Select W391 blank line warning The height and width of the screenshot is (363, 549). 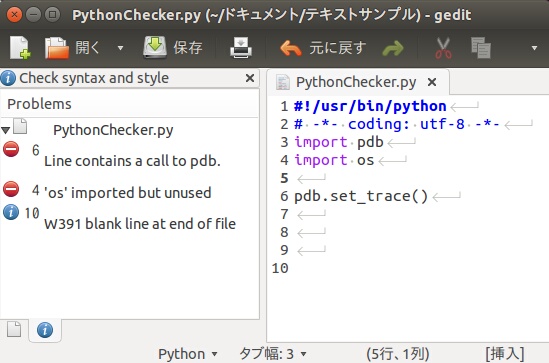coord(140,224)
